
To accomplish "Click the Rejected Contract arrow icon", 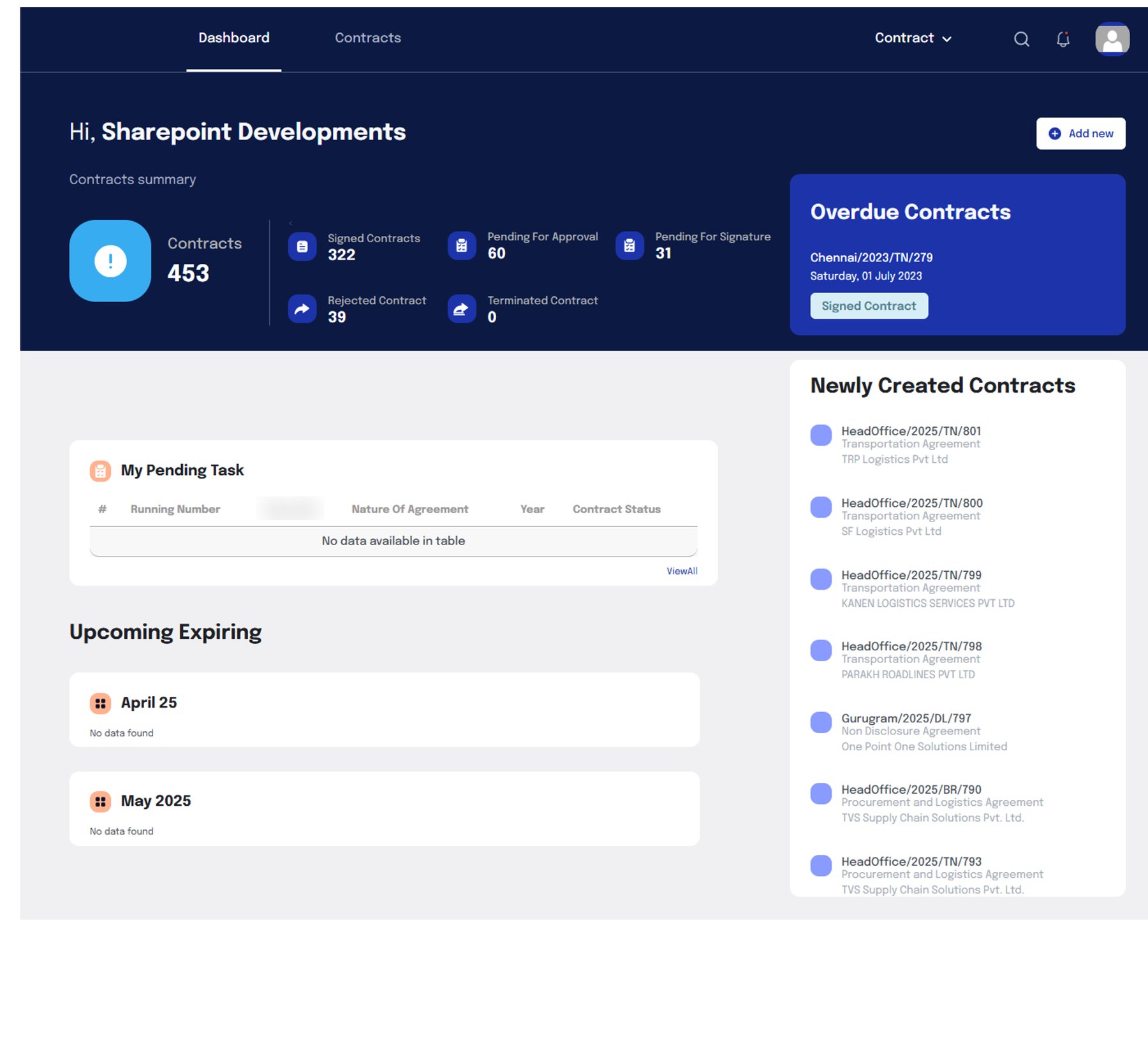I will (x=302, y=309).
